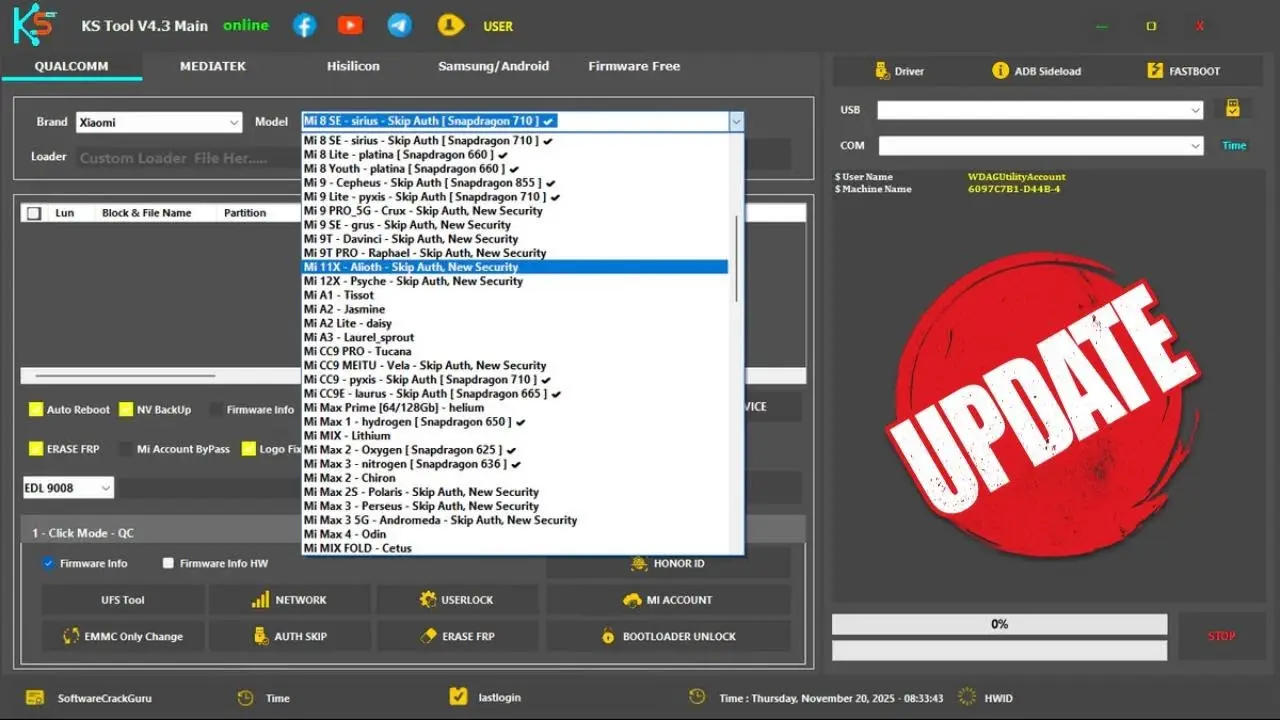Open the Brand Xiaomi dropdown
This screenshot has width=1280, height=720.
tap(159, 122)
